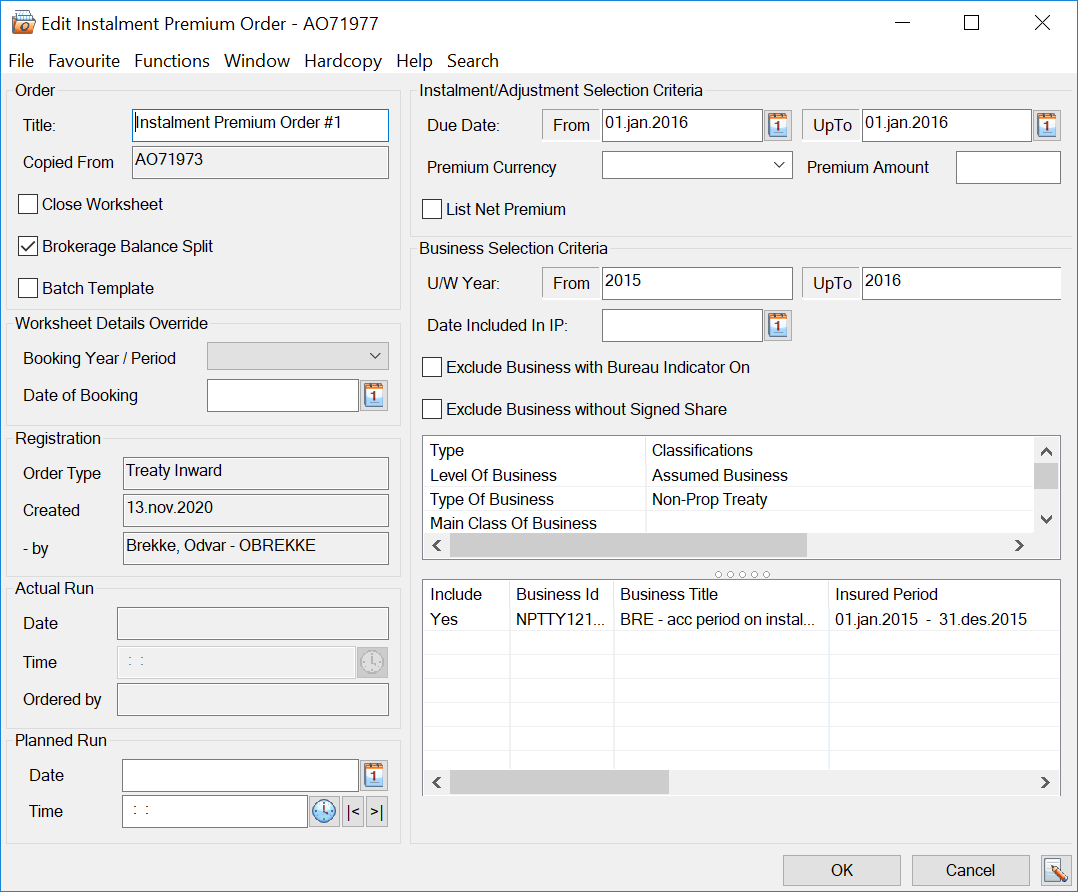
Task: Tick Exclude Business without Signed Share
Action: click(432, 409)
